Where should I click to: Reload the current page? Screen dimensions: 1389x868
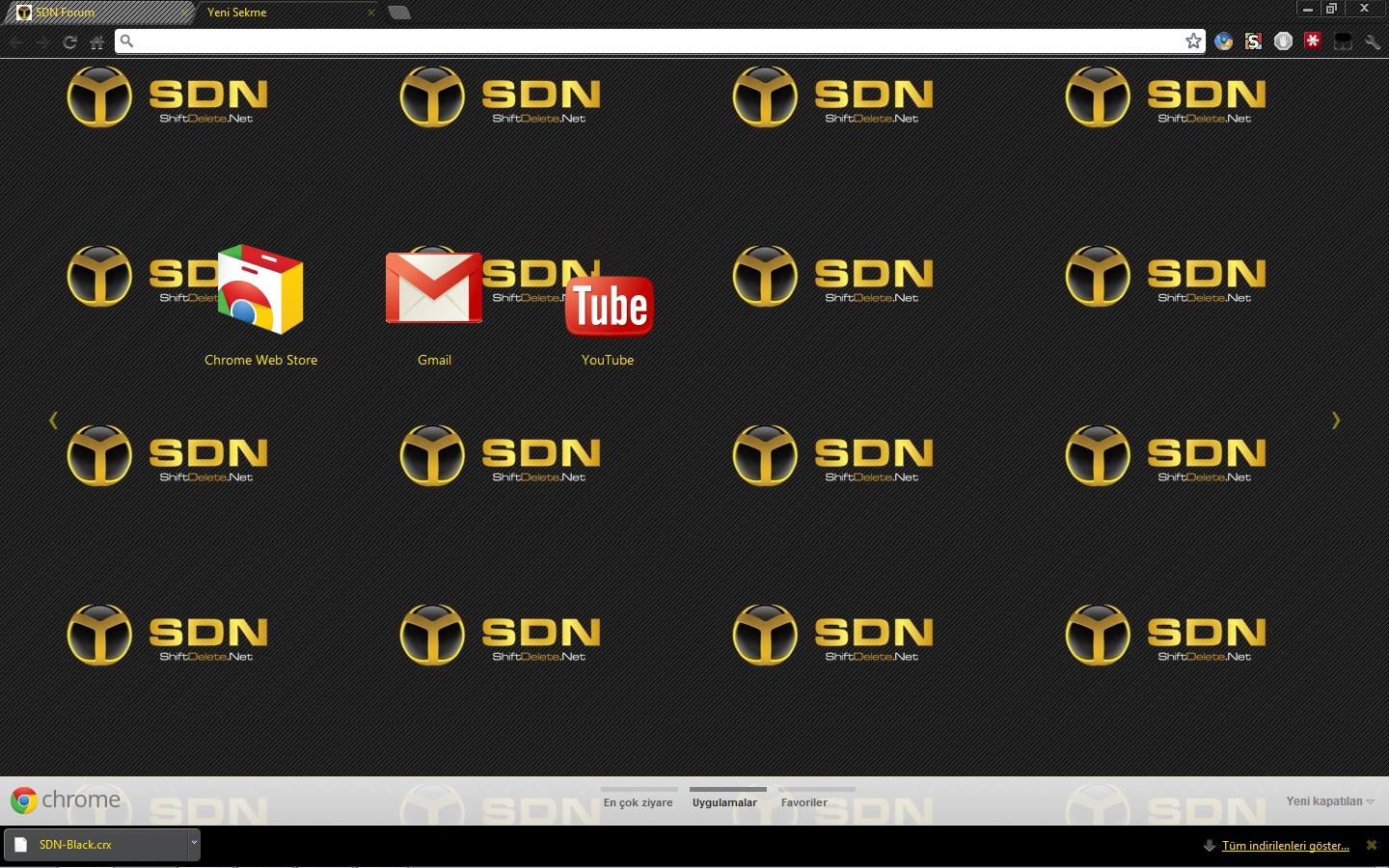point(69,41)
